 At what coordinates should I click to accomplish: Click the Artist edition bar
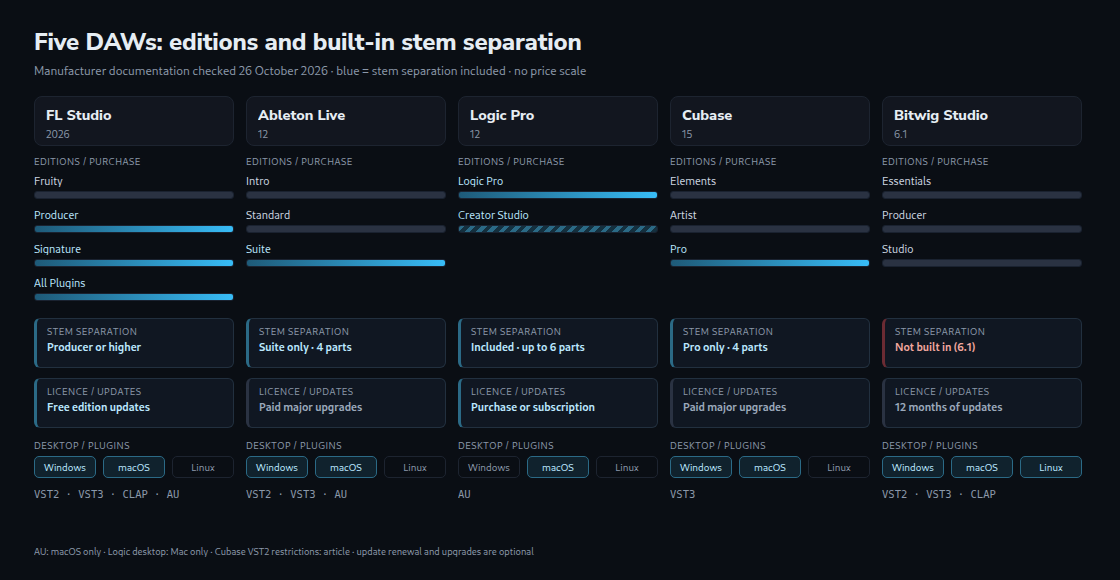click(770, 229)
